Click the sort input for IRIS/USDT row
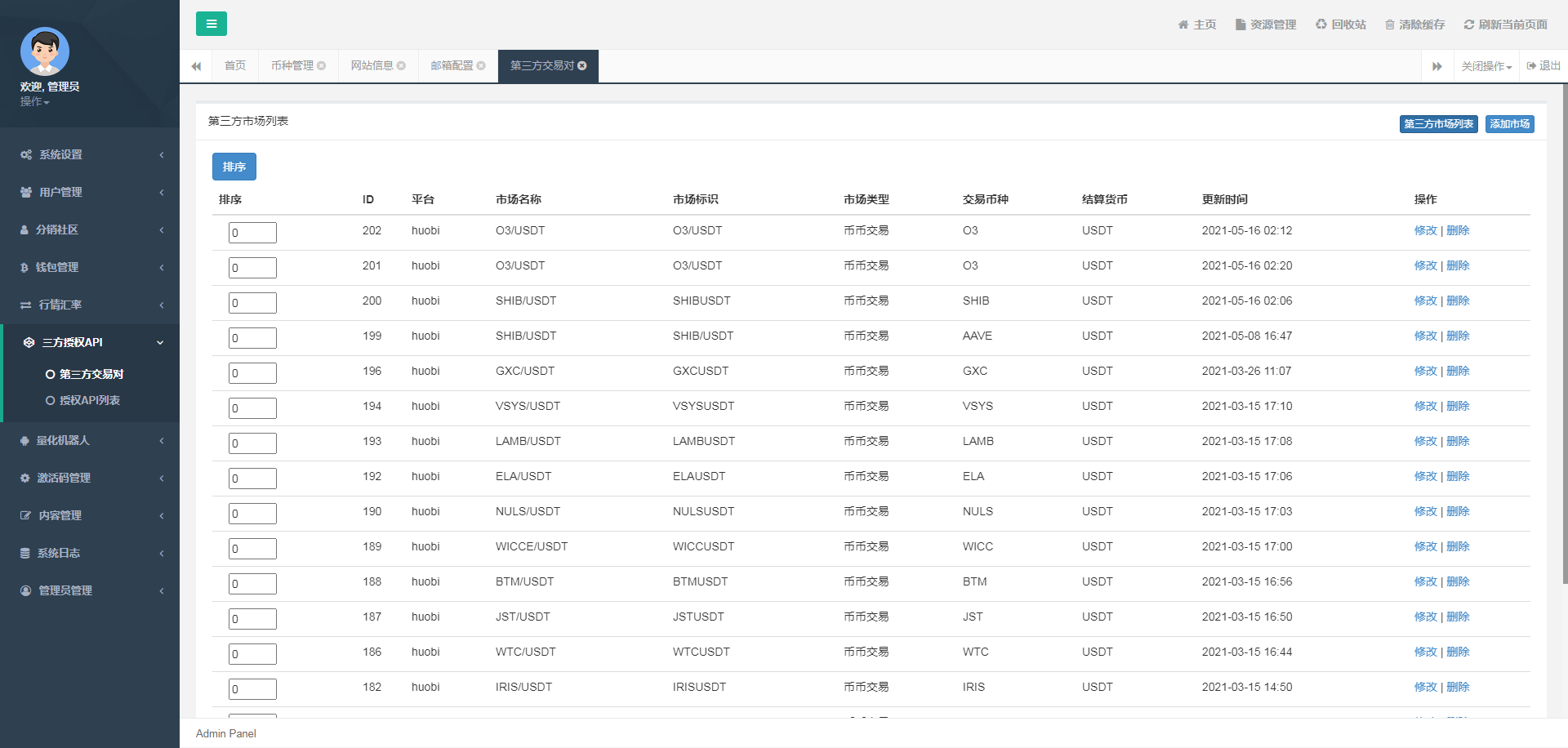Screen dimensions: 1568x748 point(252,689)
